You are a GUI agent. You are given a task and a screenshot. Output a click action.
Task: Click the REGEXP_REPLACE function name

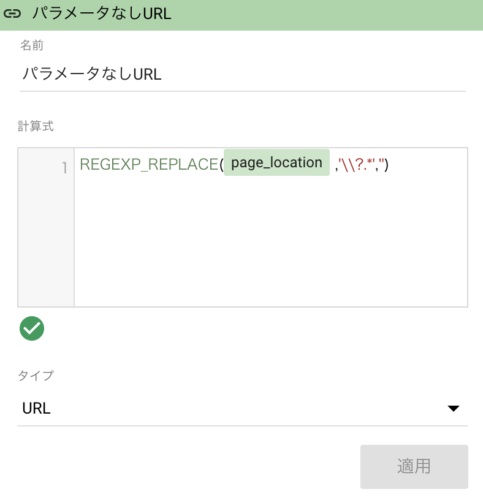coord(149,164)
